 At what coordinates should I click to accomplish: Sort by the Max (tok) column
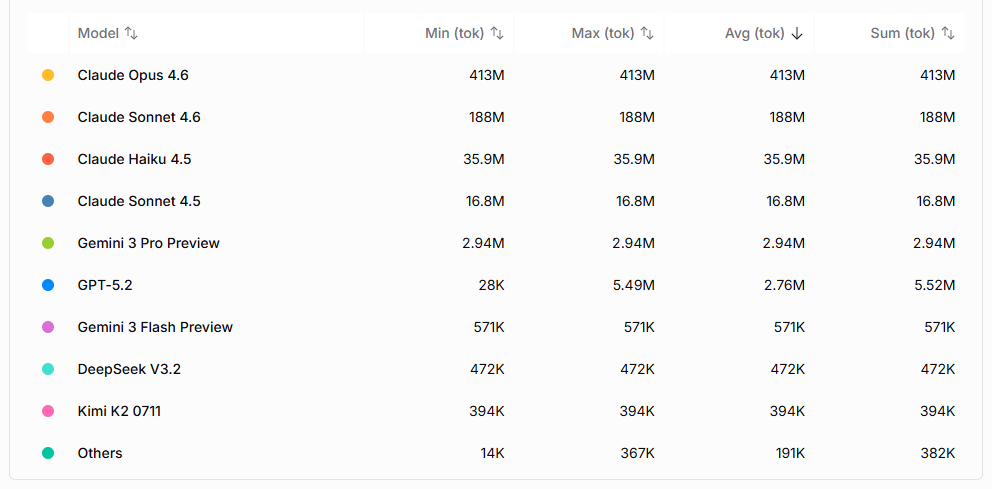coord(647,34)
